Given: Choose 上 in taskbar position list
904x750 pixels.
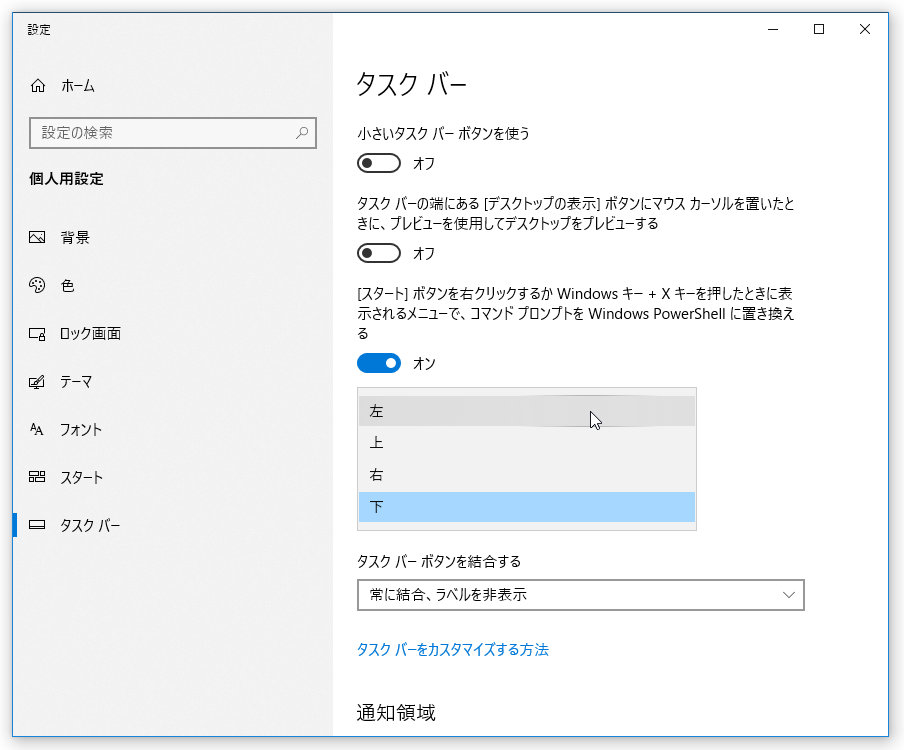Looking at the screenshot, I should 526,443.
